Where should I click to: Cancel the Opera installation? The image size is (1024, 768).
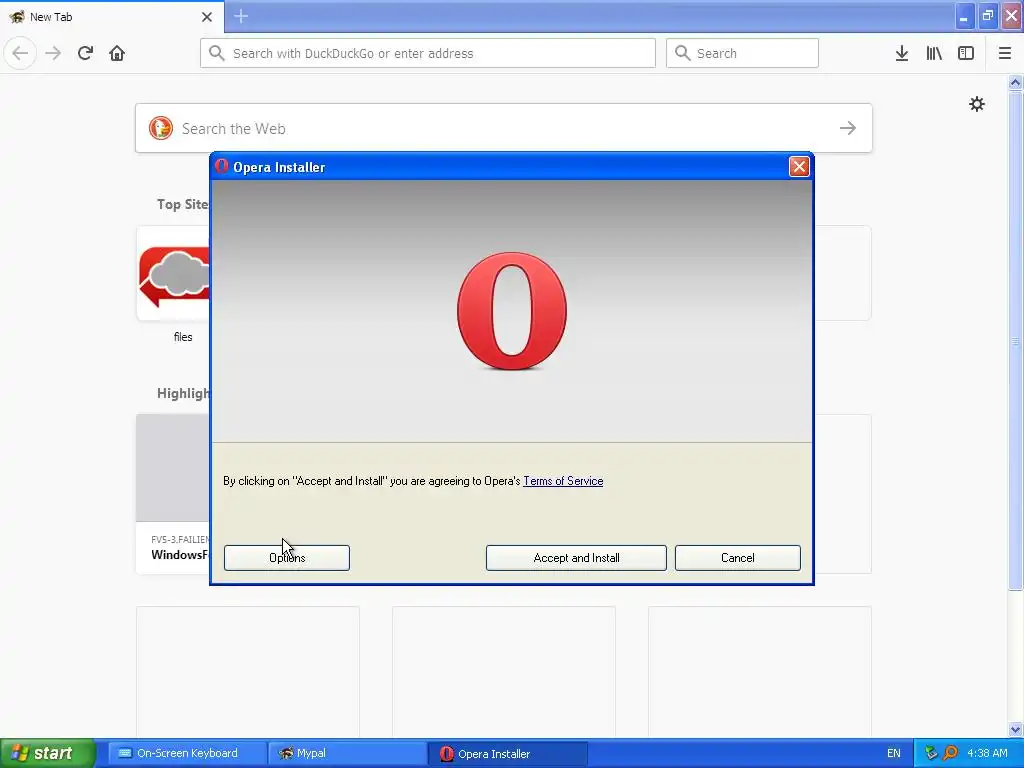coord(737,558)
